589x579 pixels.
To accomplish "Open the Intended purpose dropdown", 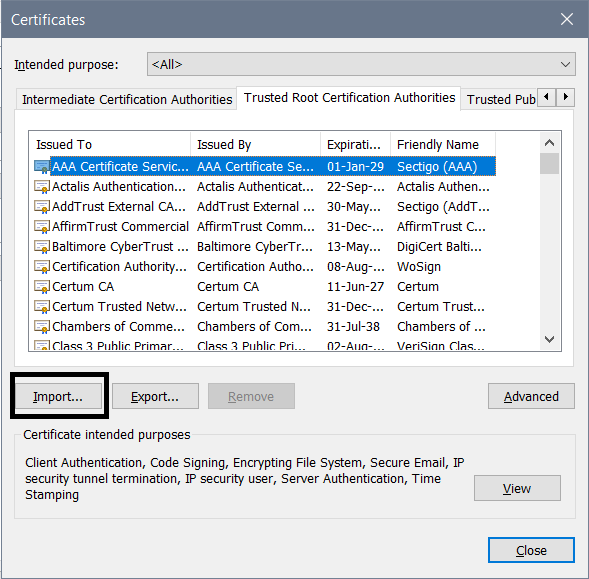I will pyautogui.click(x=361, y=64).
